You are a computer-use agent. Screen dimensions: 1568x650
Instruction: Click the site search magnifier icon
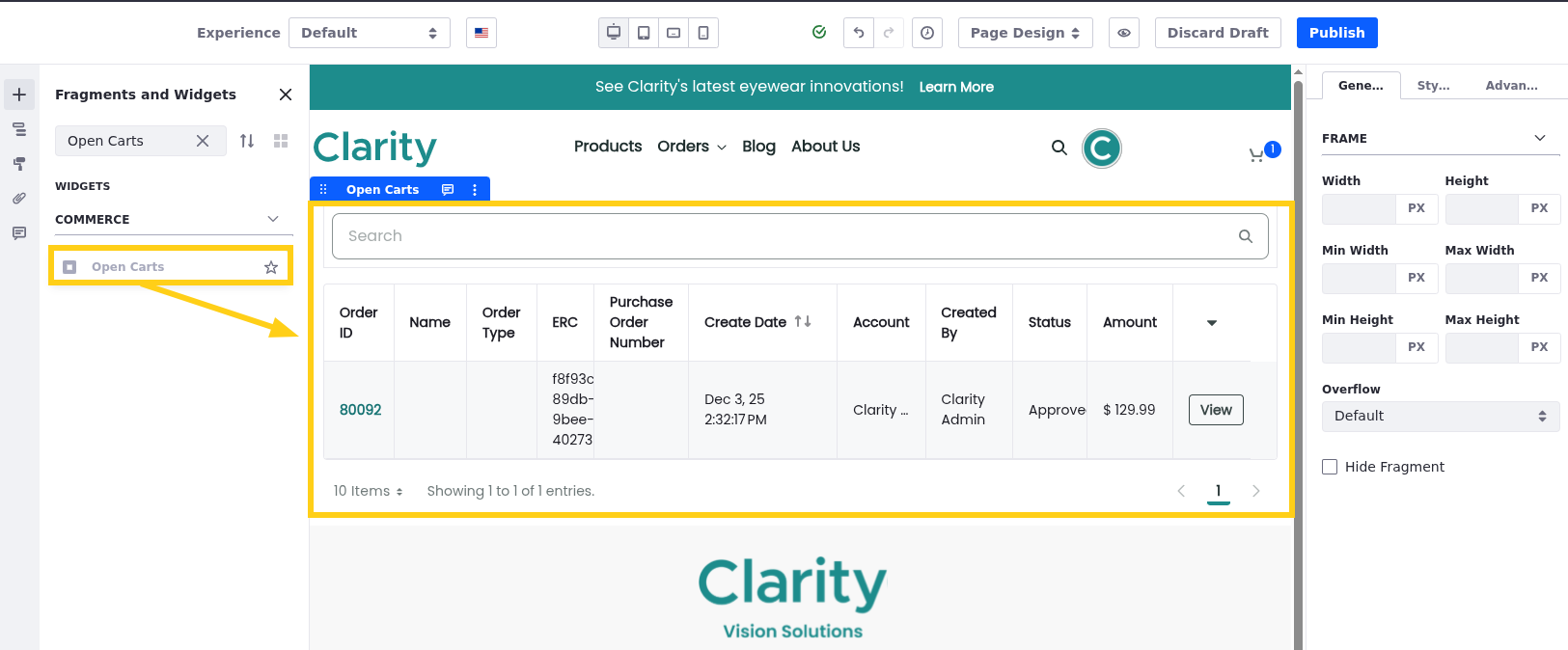pyautogui.click(x=1059, y=148)
